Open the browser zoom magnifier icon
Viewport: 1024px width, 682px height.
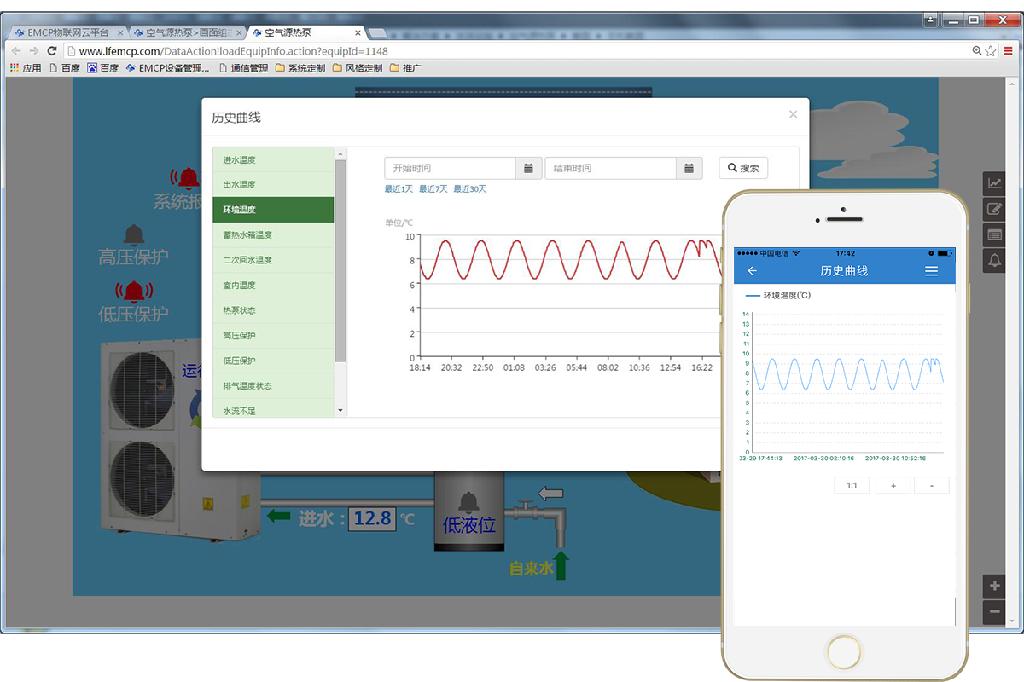[977, 50]
